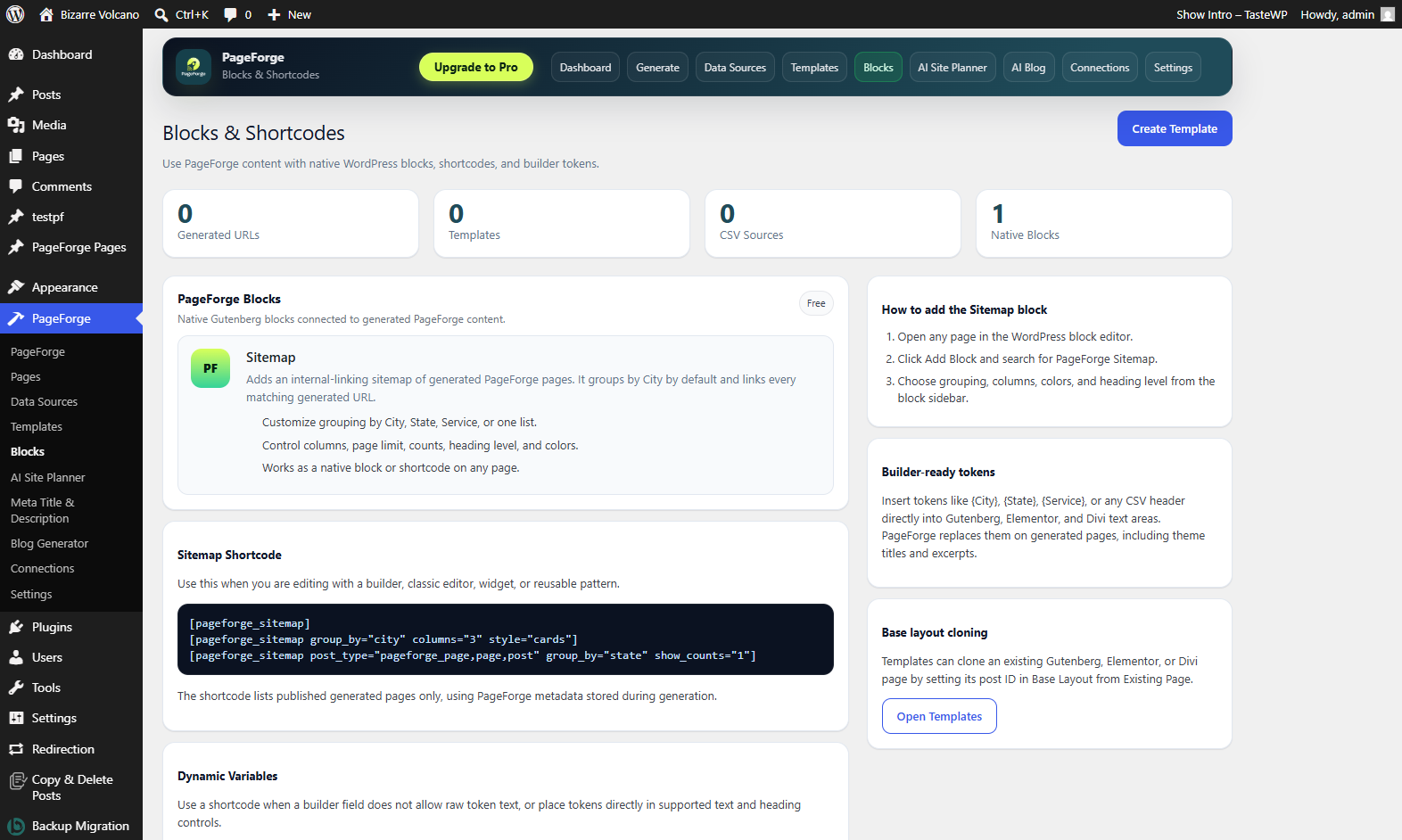Click the Sitemap block title
Image resolution: width=1402 pixels, height=840 pixels.
point(271,358)
